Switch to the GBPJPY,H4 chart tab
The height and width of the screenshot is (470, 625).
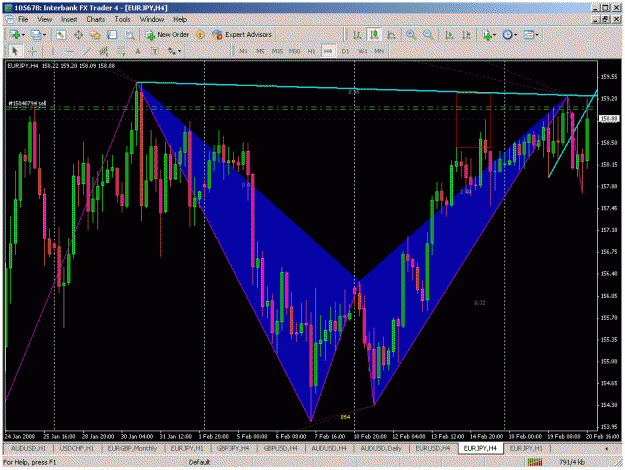click(233, 448)
